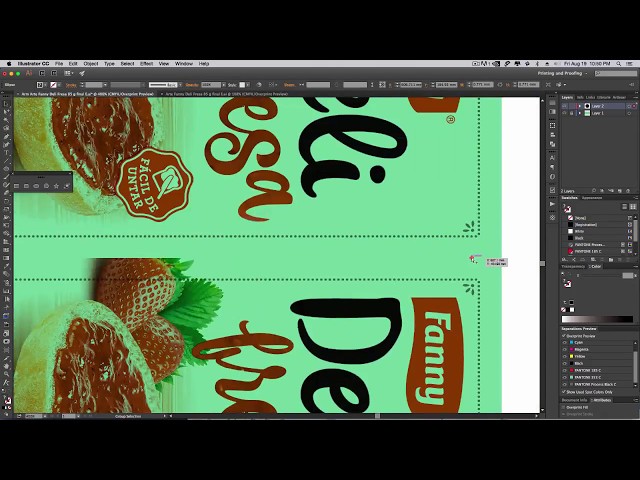The image size is (640, 480).
Task: Toggle the Overprint Preview checkbox
Action: tap(564, 336)
